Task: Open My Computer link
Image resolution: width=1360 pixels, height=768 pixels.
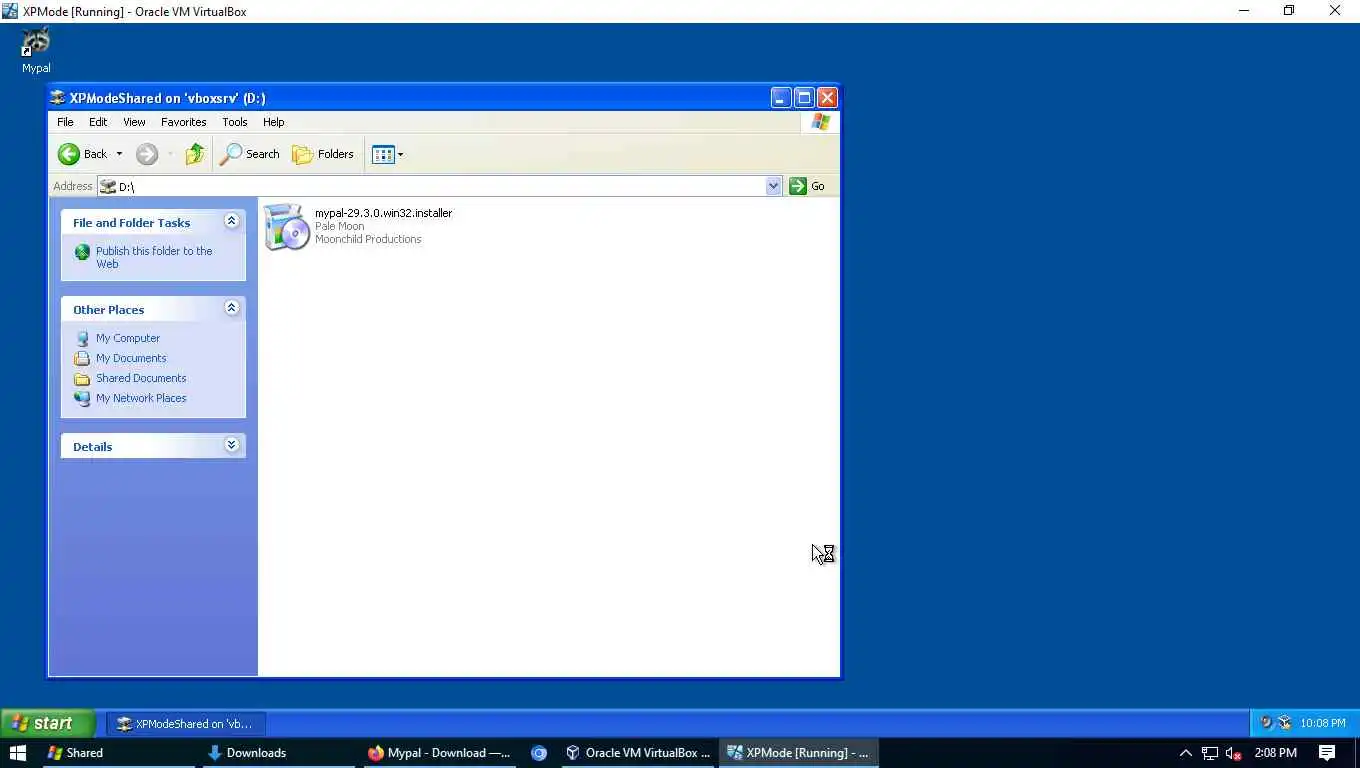Action: pos(128,338)
